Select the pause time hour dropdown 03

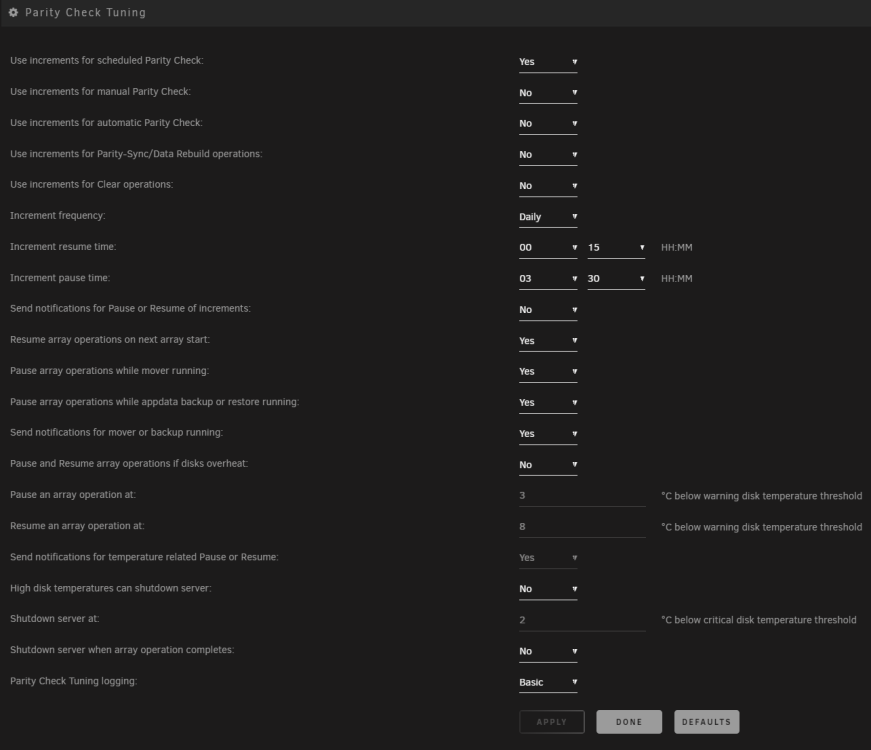coord(548,279)
